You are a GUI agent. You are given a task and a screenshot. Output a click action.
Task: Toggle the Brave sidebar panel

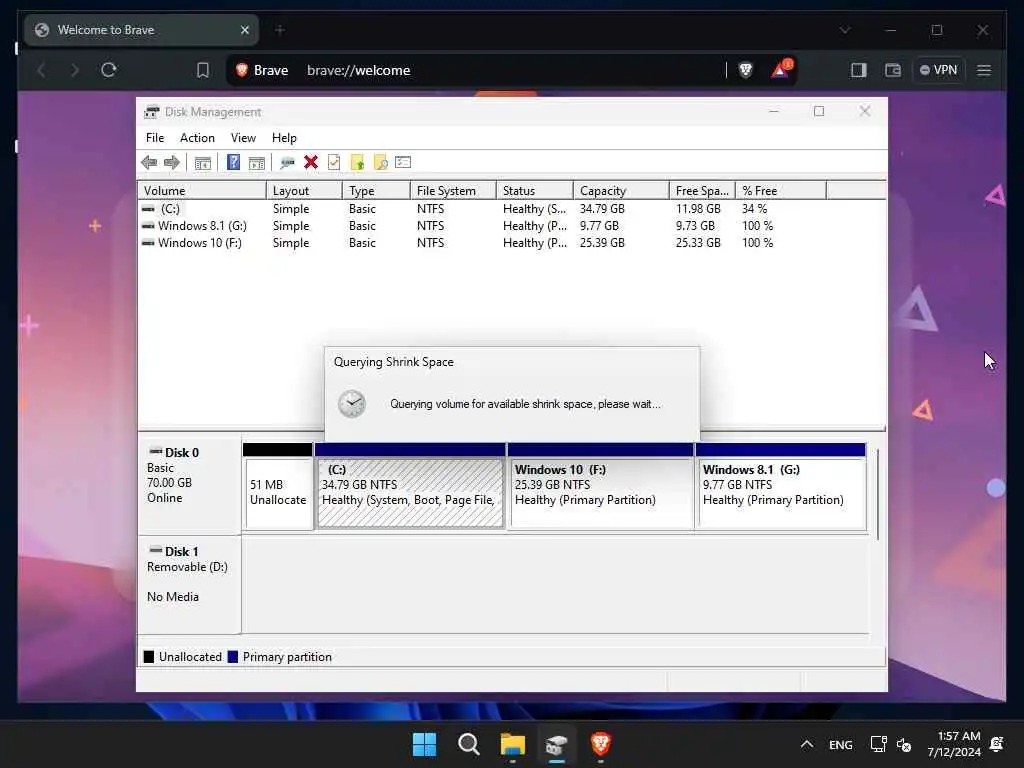[859, 70]
